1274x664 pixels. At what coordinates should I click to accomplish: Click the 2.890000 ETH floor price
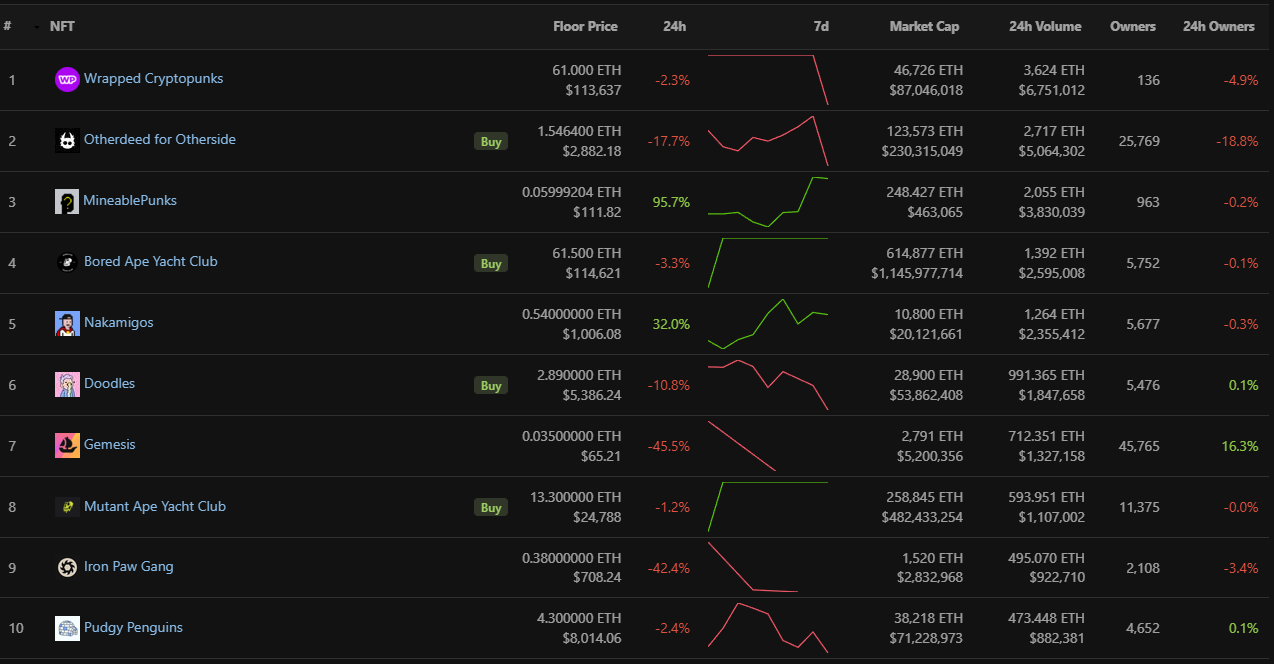pyautogui.click(x=580, y=375)
